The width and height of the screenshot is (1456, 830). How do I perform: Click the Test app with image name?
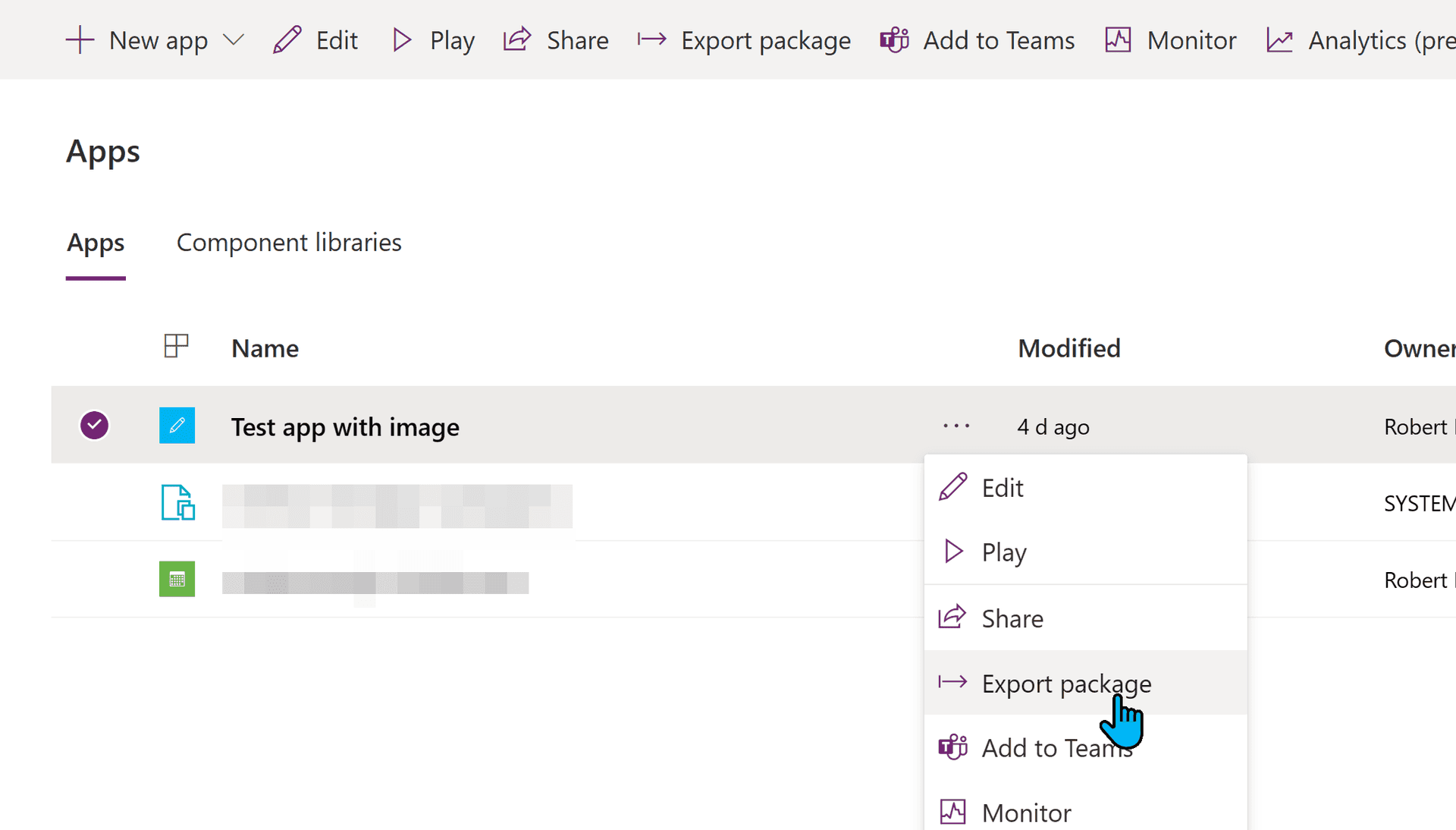pos(345,427)
